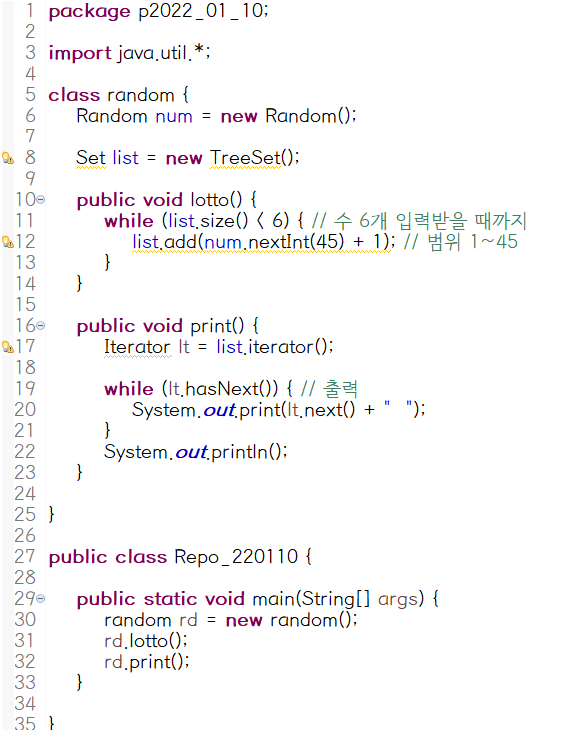Collapse the lotto() method fold on line 10
The image size is (563, 730).
[41, 200]
